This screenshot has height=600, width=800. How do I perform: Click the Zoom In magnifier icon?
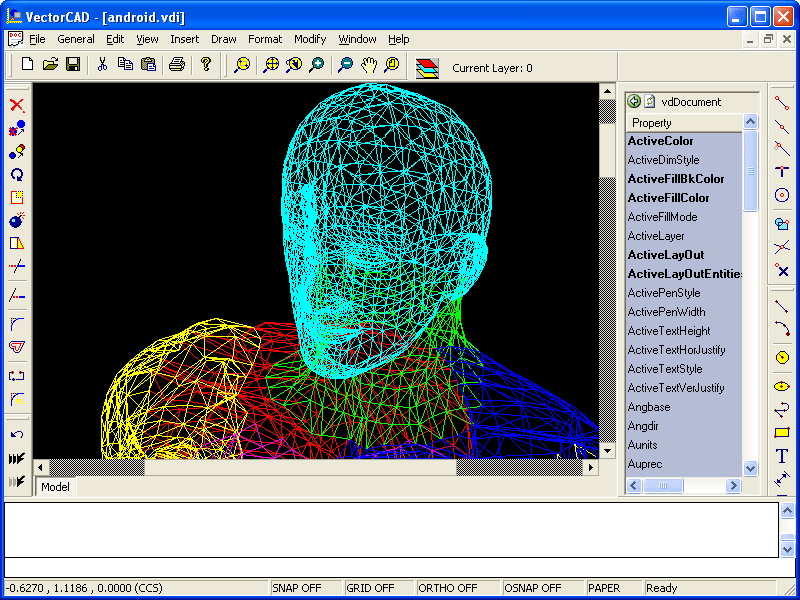(x=317, y=64)
